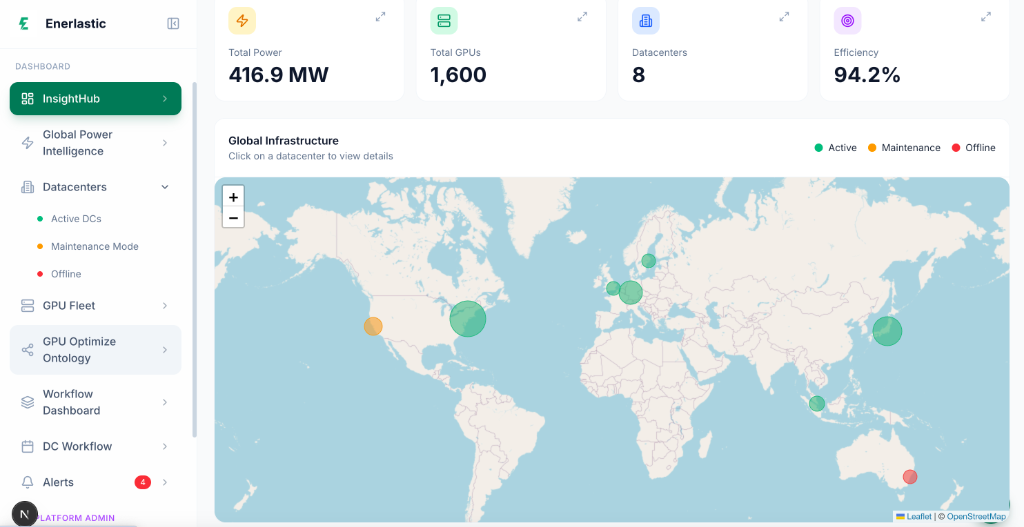Click the DC Workflow calendar icon

(27, 447)
